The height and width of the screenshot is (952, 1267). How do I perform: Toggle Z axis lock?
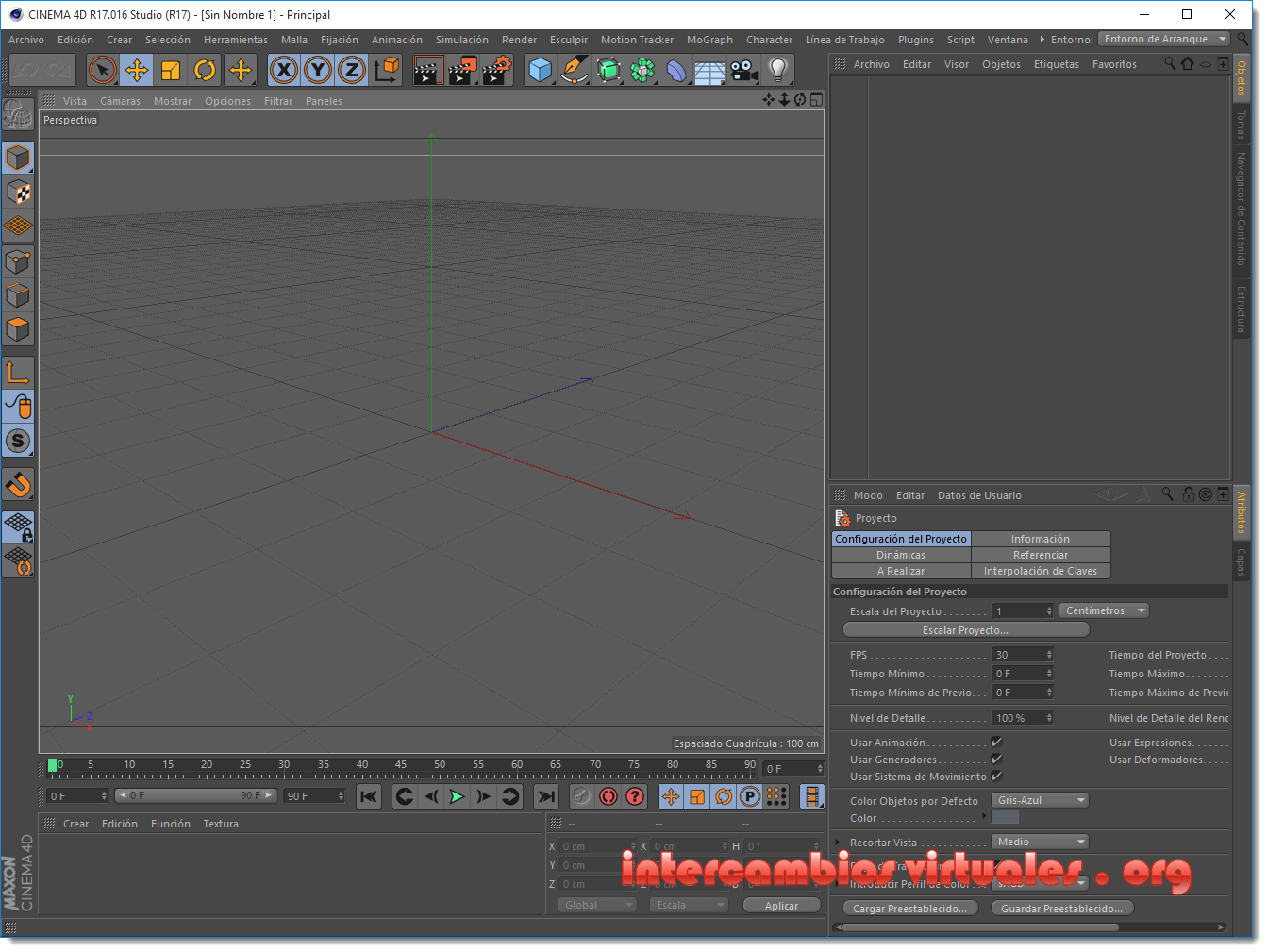[x=352, y=70]
